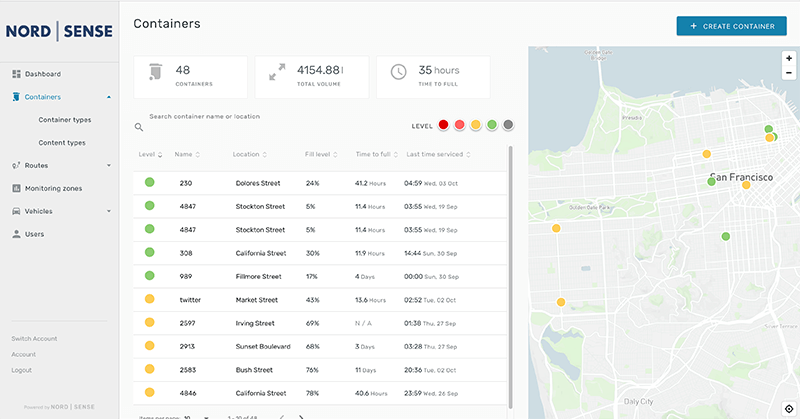Collapse the Containers submenu arrow
The width and height of the screenshot is (800, 419).
tap(109, 97)
